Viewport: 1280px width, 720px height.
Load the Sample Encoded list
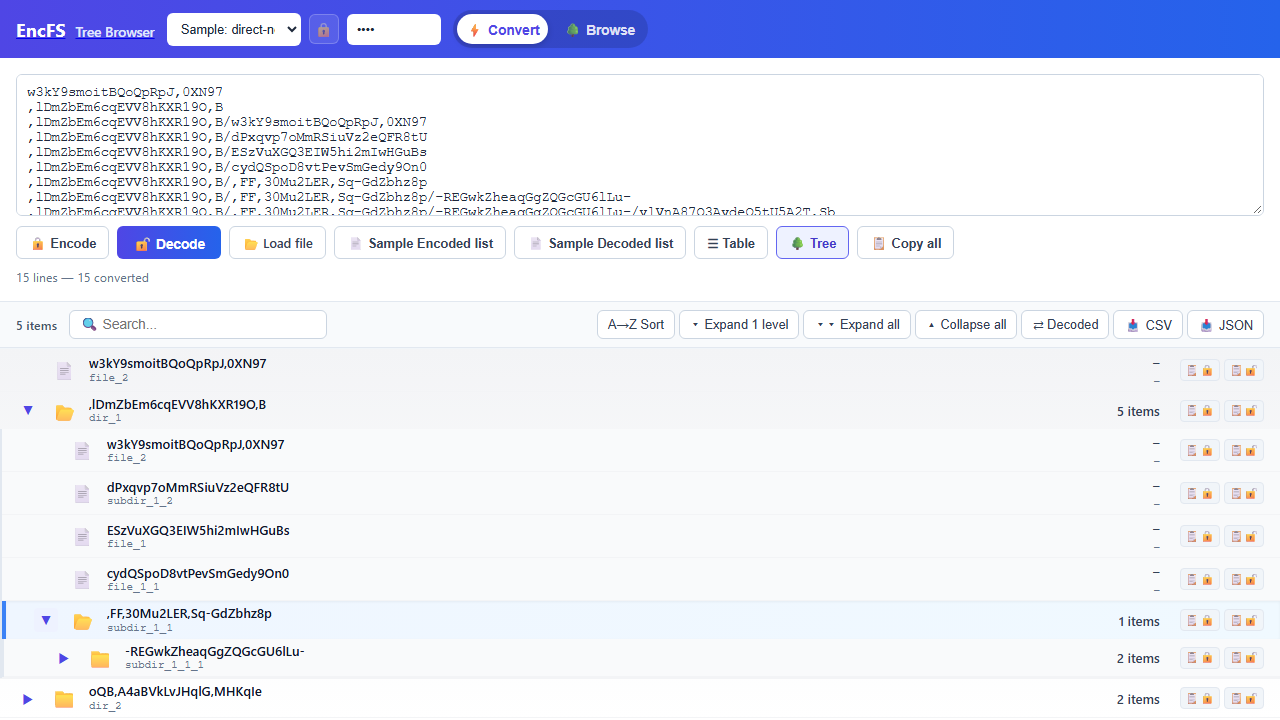tap(420, 243)
